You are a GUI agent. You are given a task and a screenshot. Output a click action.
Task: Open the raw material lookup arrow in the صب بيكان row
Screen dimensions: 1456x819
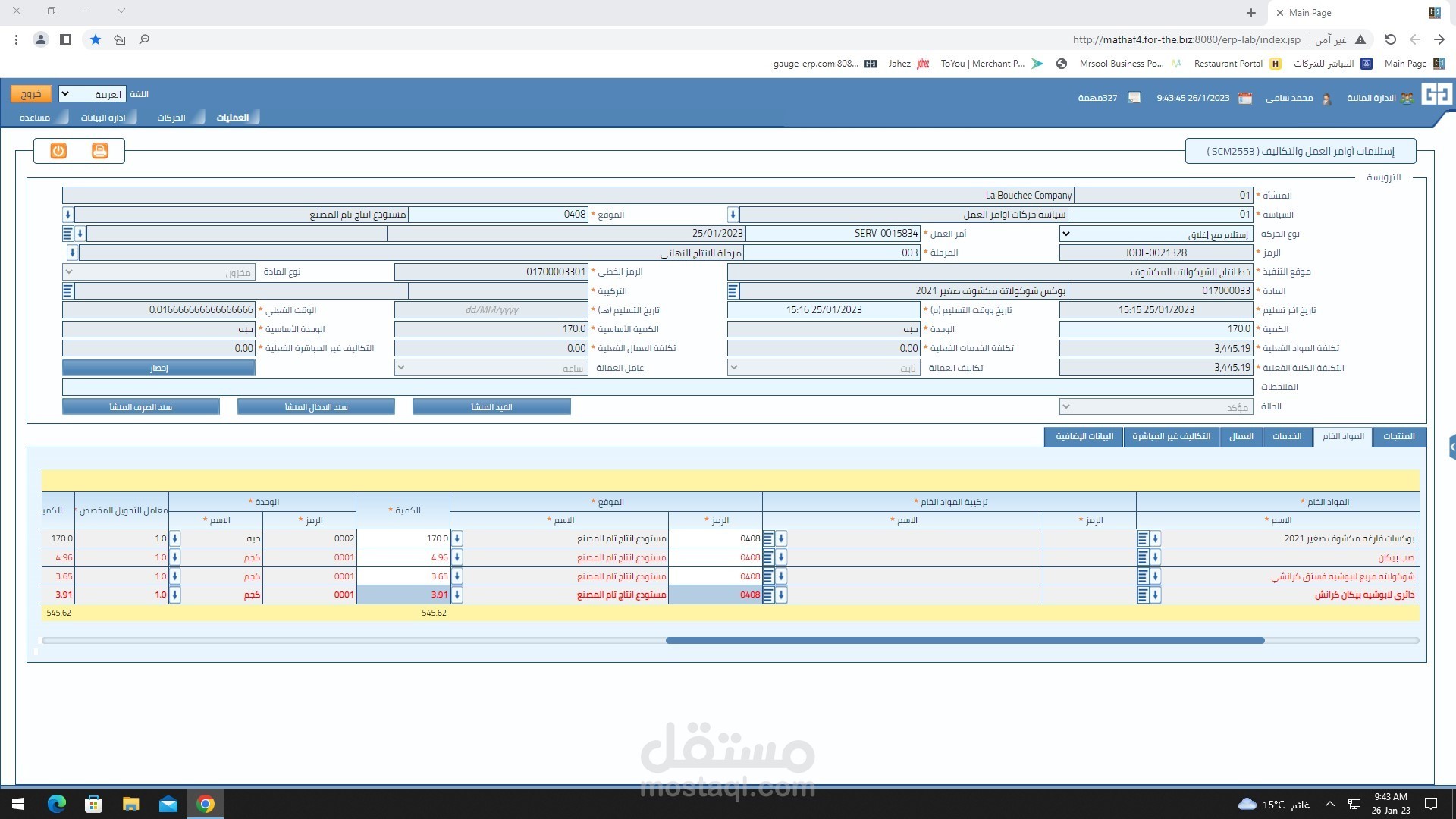tap(1155, 557)
